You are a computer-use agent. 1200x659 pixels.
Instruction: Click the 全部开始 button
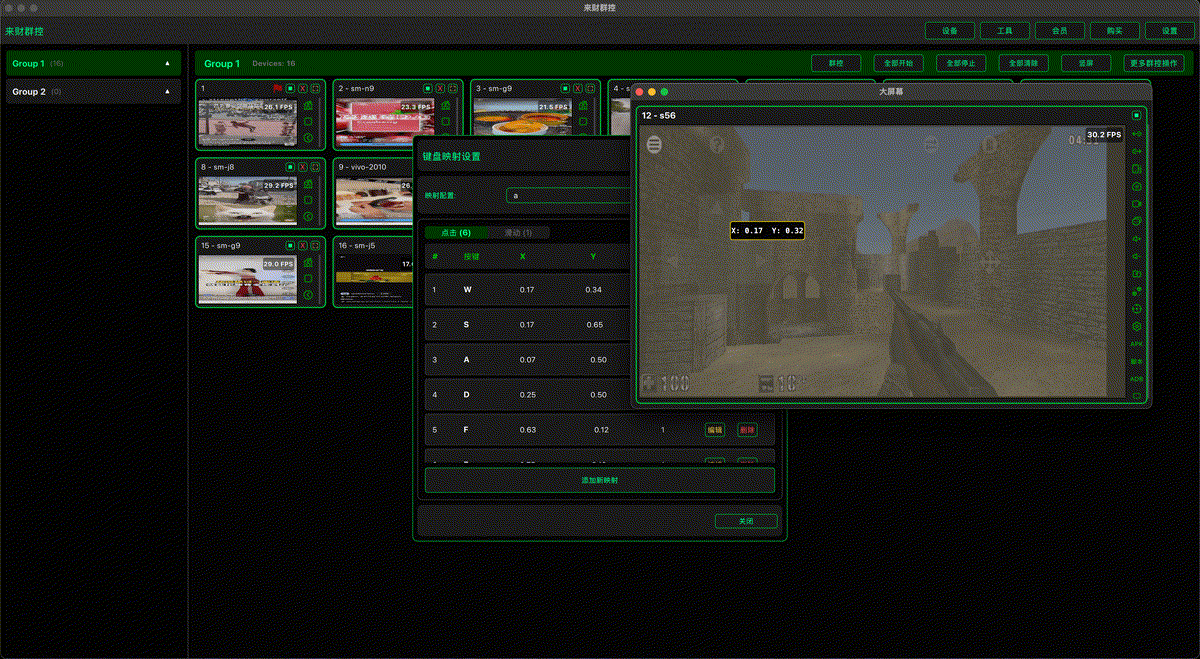898,63
